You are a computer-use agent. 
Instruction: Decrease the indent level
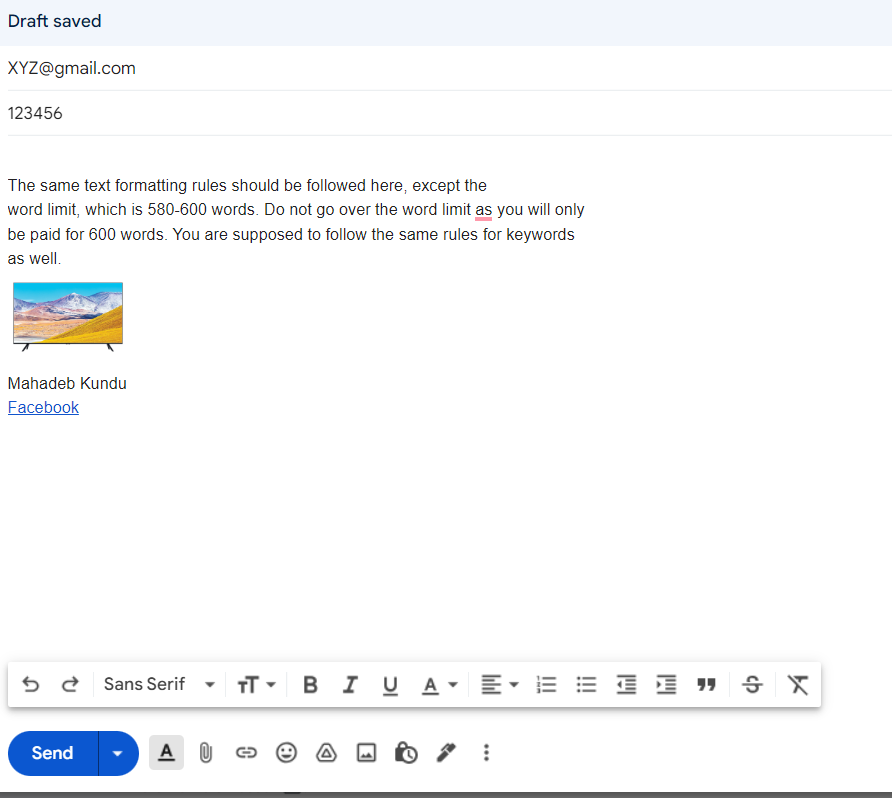626,684
